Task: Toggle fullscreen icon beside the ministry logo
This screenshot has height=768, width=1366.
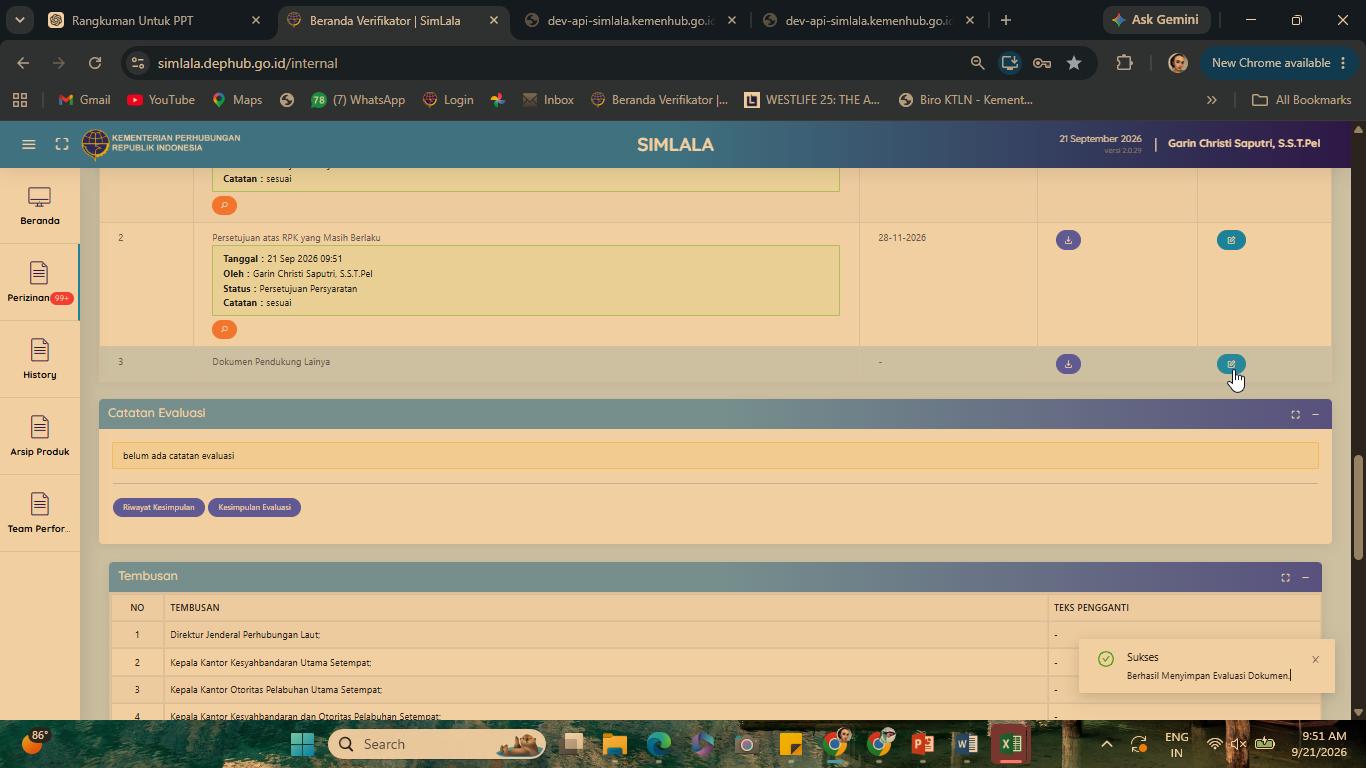Action: pos(61,144)
